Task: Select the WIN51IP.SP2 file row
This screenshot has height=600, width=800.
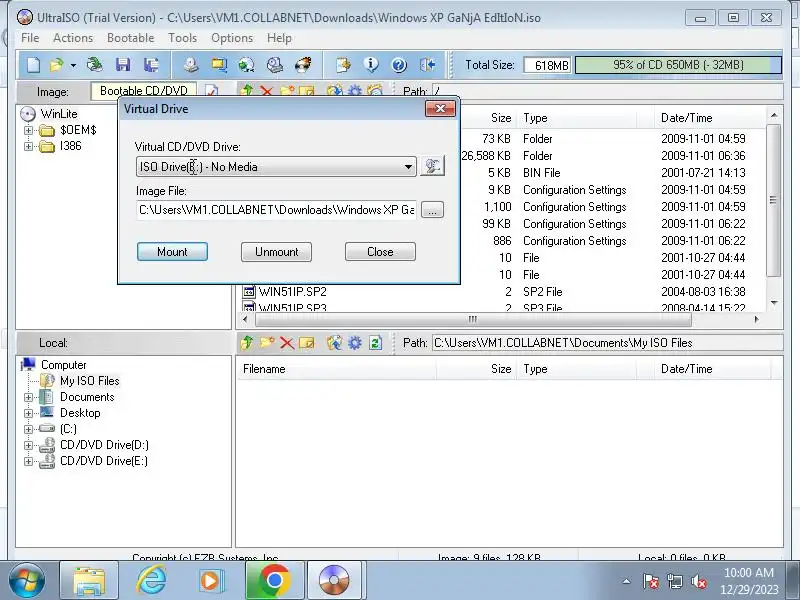Action: point(292,292)
